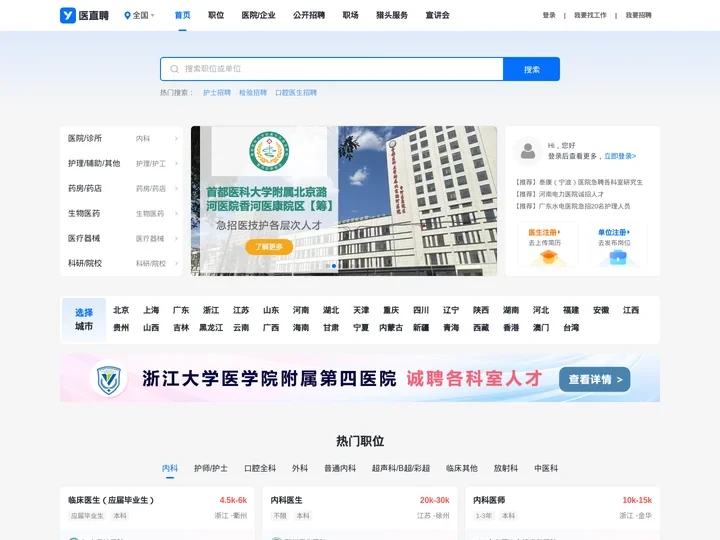Viewport: 720px width, 540px height.
Task: Click the 医生注册 upload resume card
Action: (x=548, y=245)
